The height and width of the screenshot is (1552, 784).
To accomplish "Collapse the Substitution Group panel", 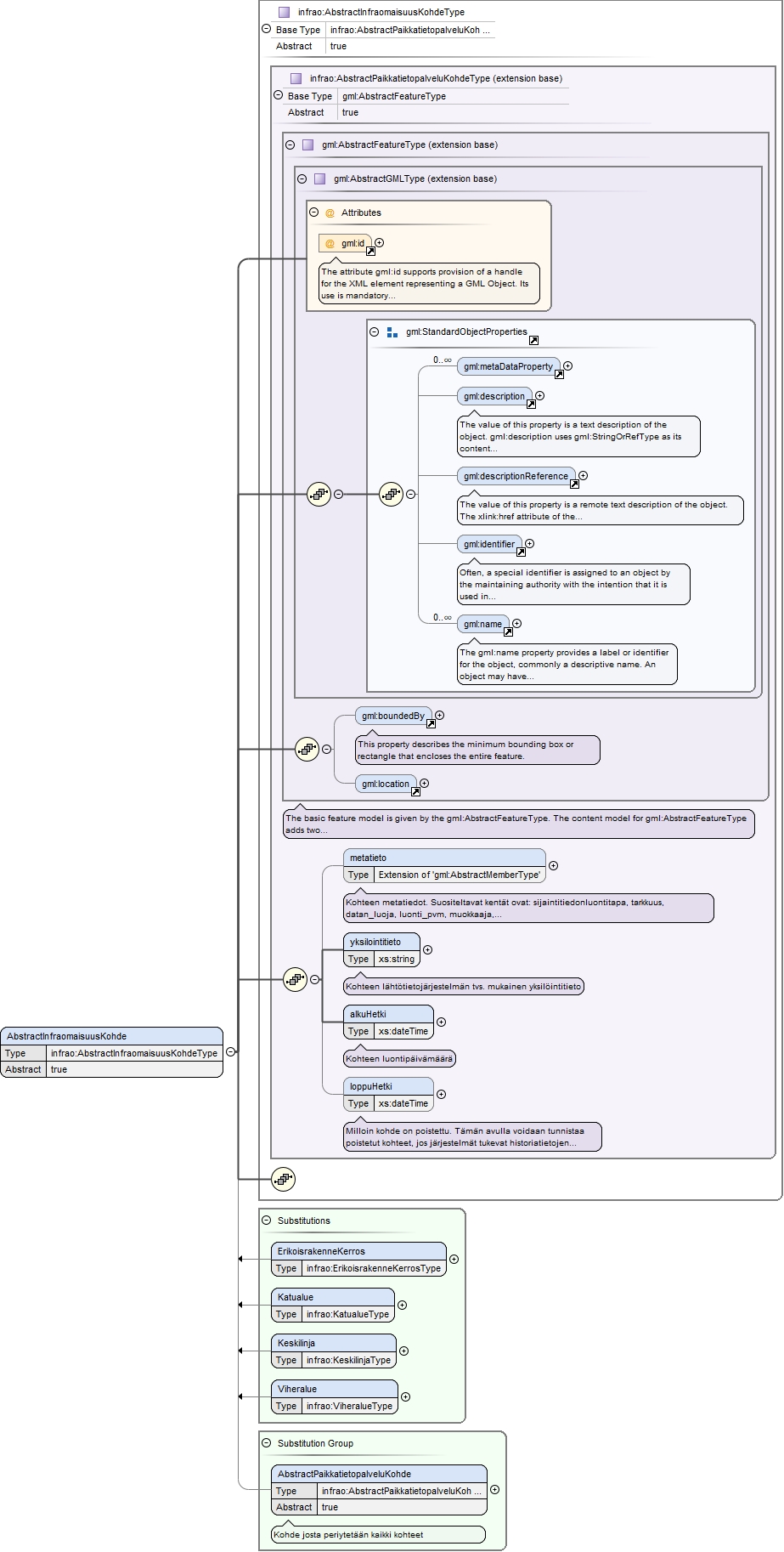I will click(x=266, y=1442).
